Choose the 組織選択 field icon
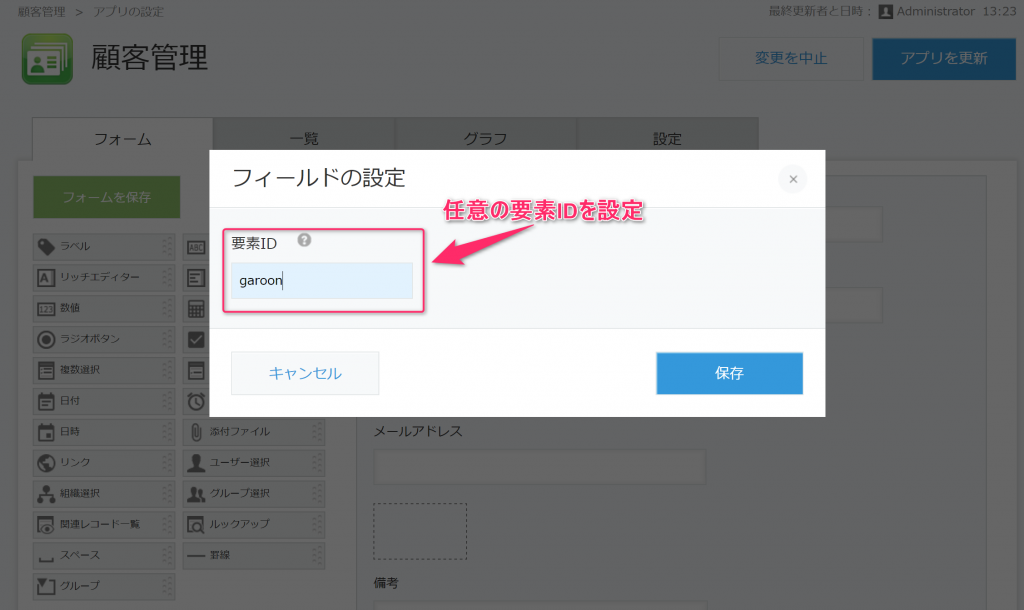 point(46,494)
